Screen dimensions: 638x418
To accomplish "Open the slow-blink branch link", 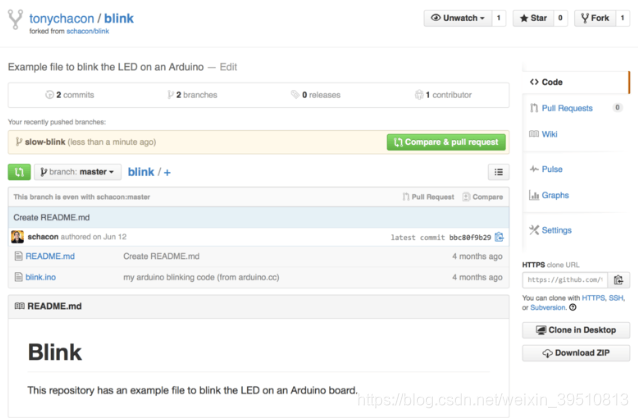I will tap(45, 142).
